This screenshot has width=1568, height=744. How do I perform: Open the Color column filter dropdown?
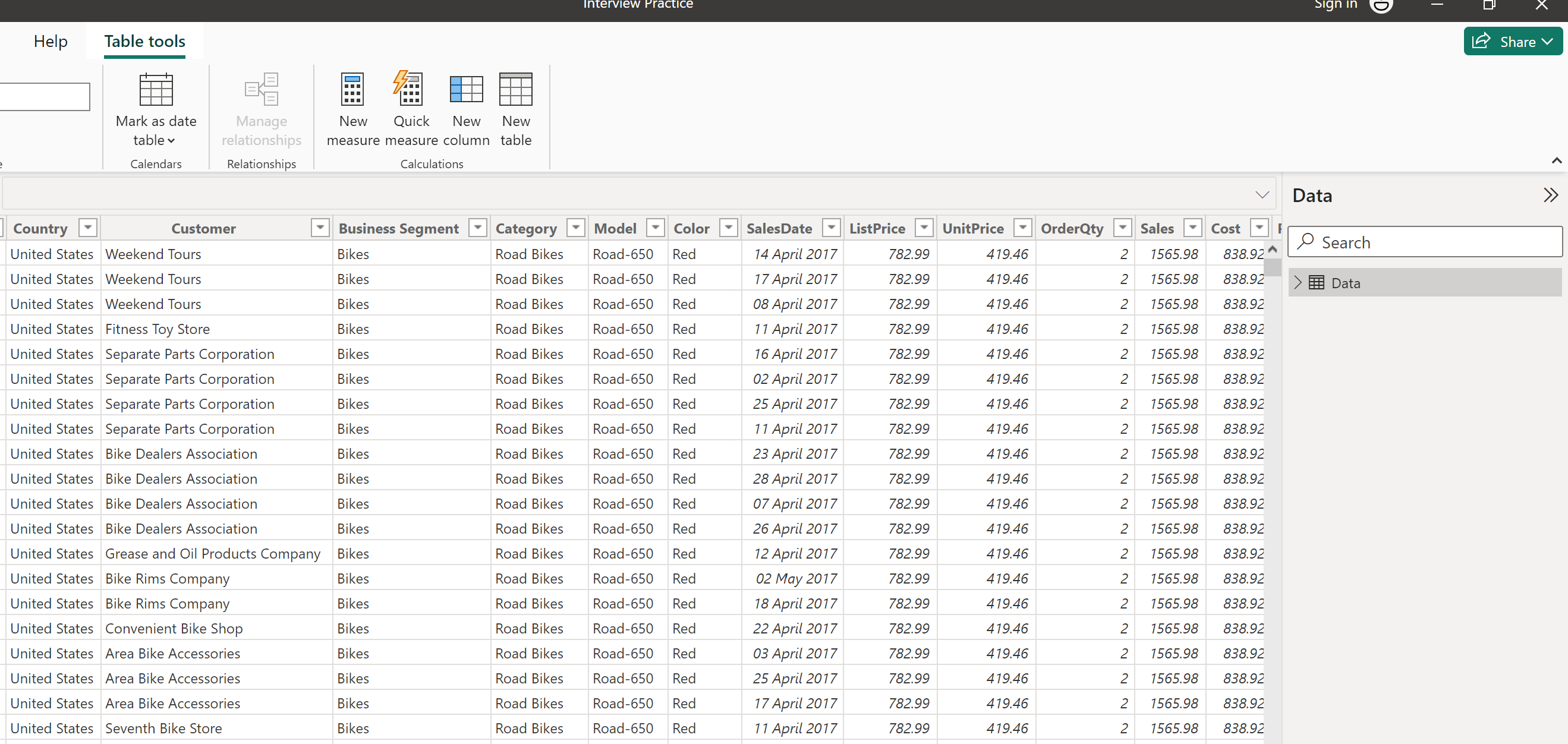[x=729, y=228]
